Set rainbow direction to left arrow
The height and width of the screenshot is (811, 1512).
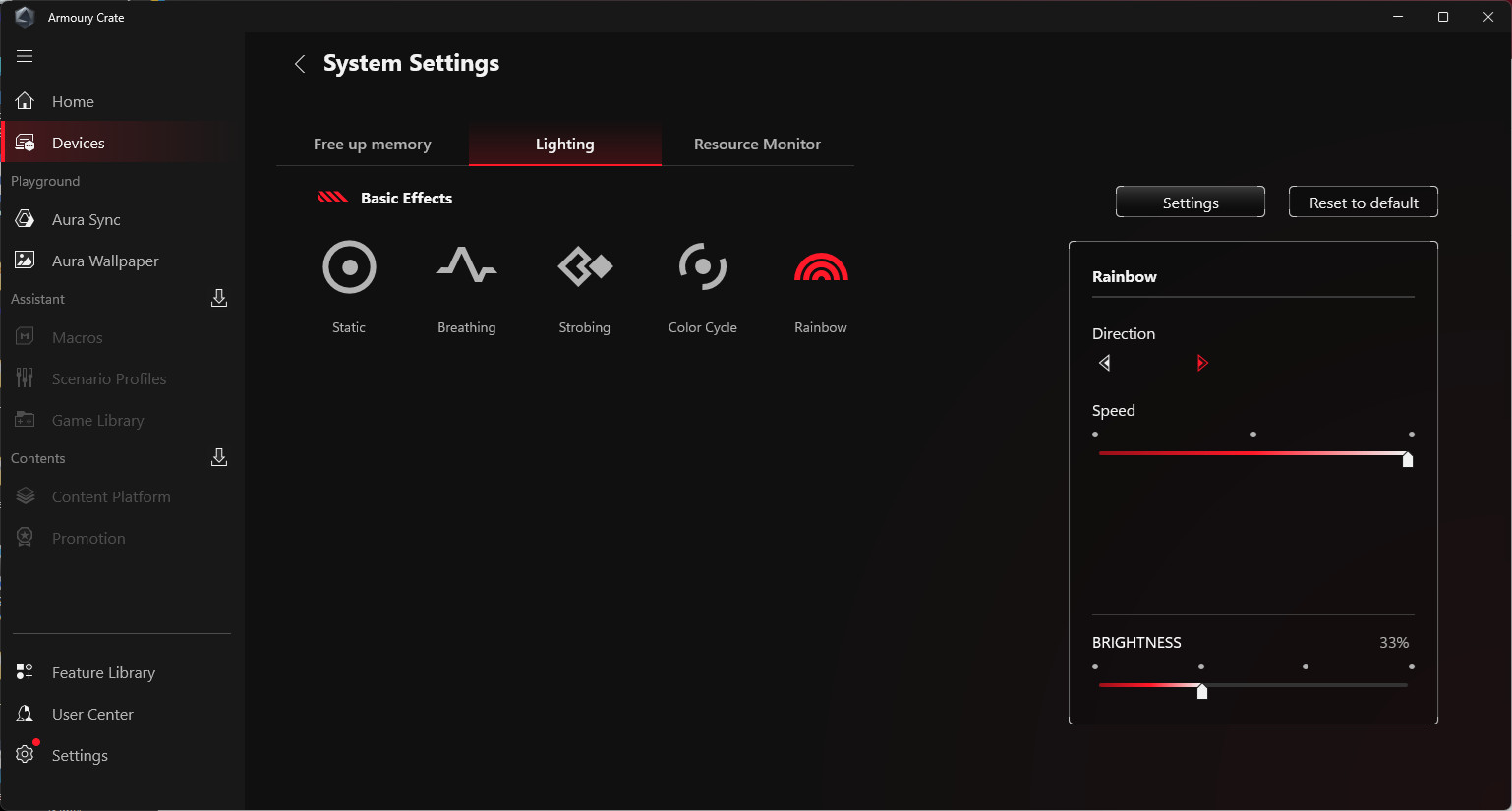click(x=1105, y=363)
